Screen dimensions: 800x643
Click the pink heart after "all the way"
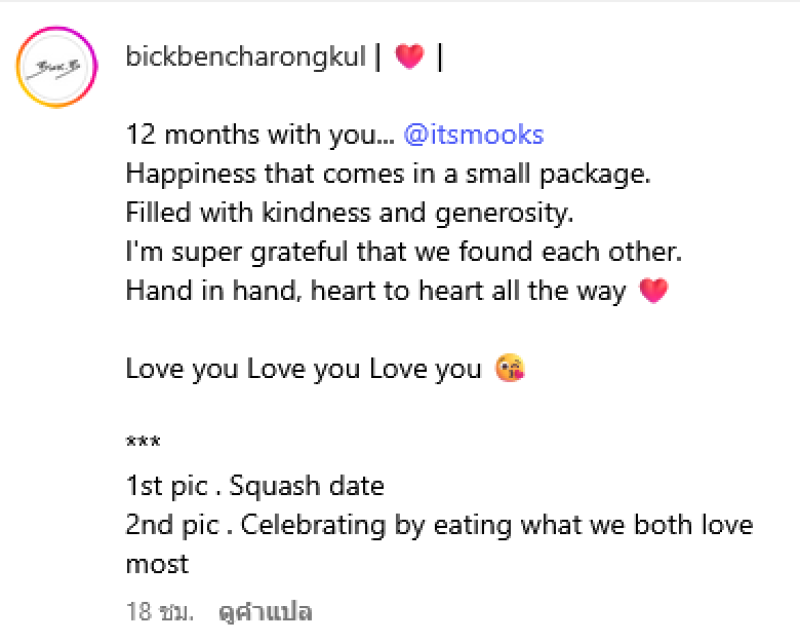click(651, 292)
